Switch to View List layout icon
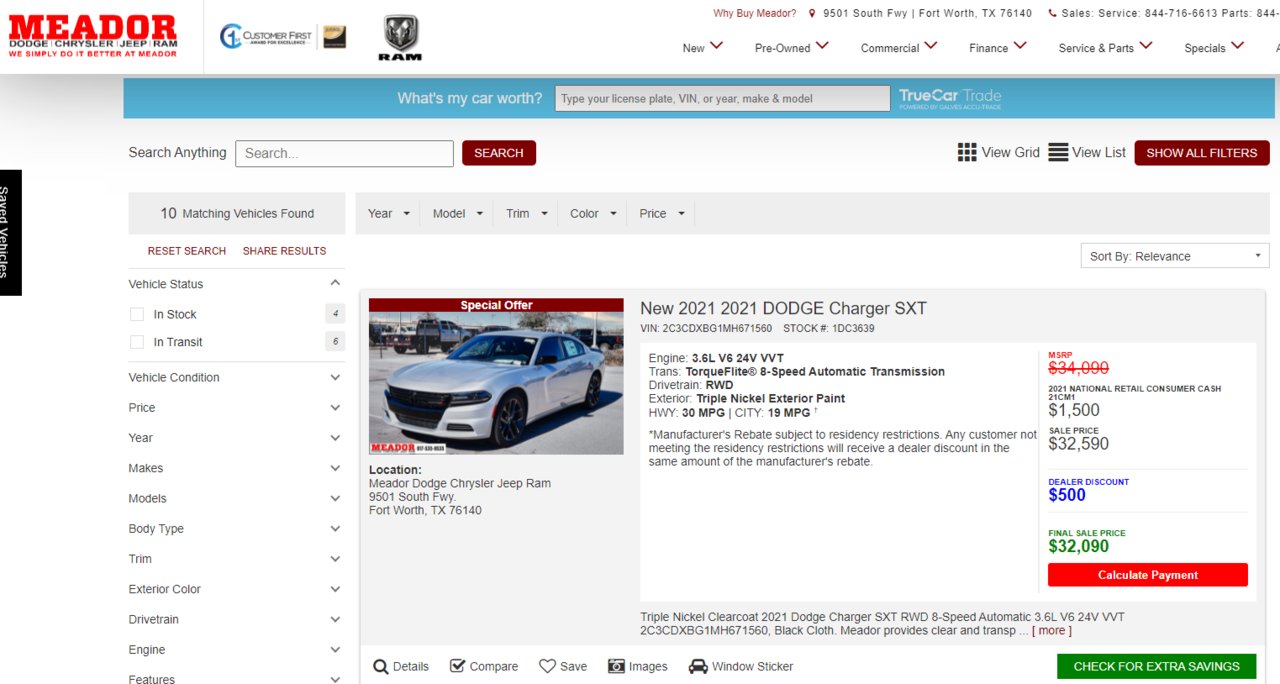This screenshot has height=684, width=1280. (x=1058, y=152)
